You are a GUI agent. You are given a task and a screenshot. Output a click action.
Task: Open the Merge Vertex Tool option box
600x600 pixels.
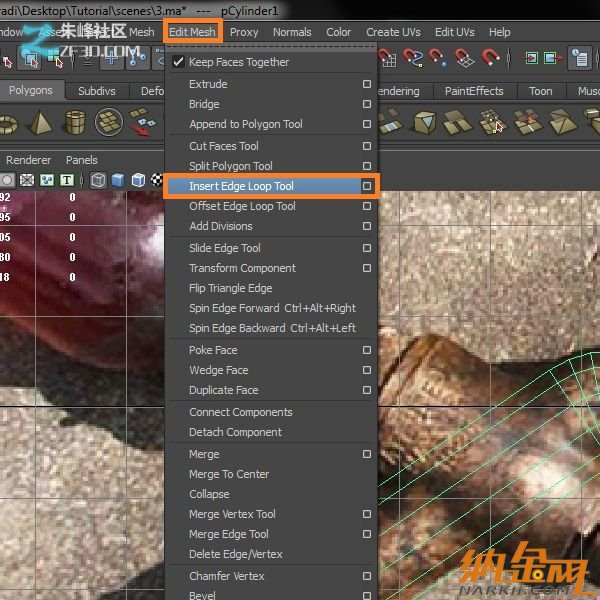[367, 514]
